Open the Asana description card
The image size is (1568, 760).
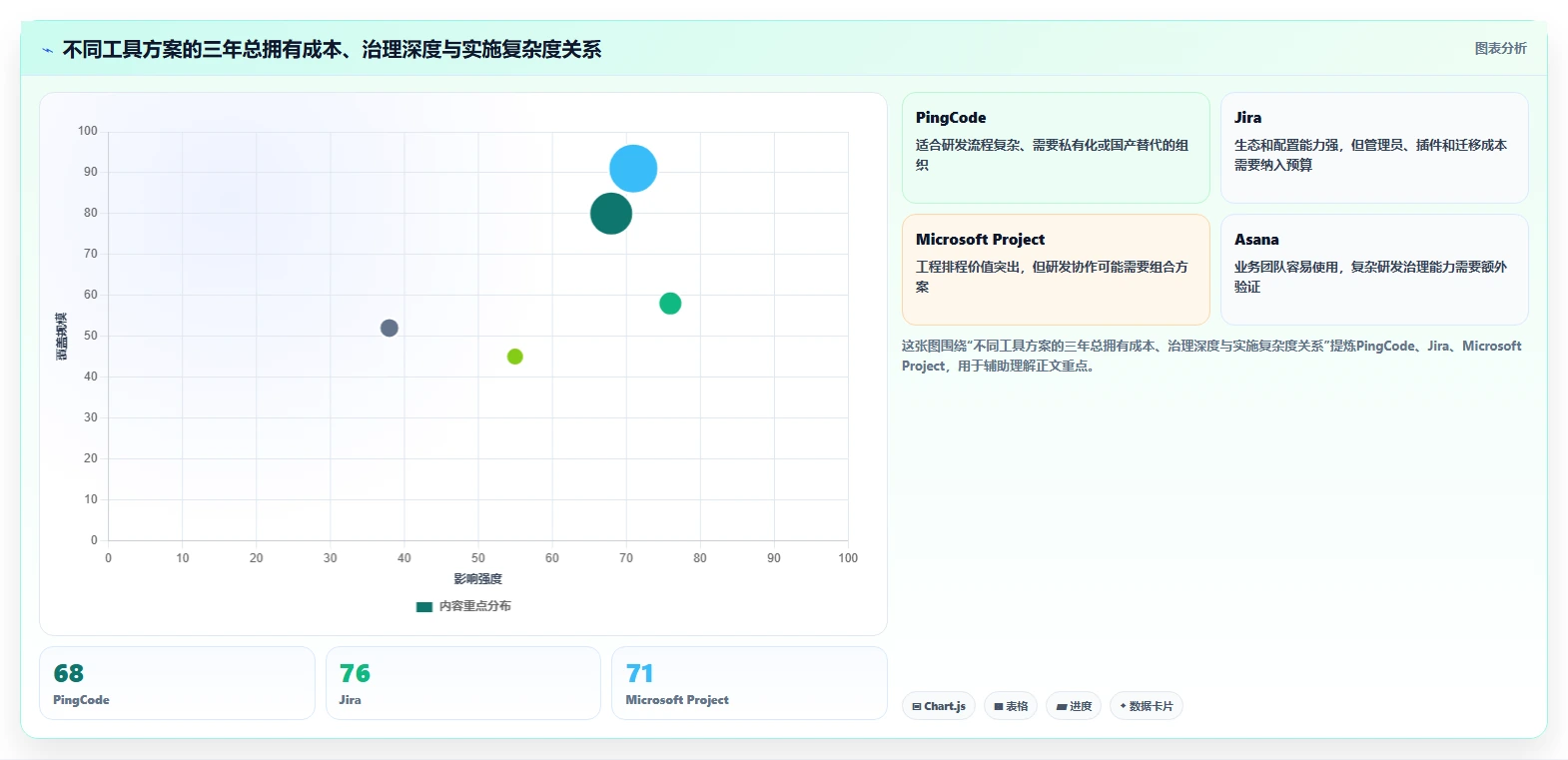[1374, 270]
